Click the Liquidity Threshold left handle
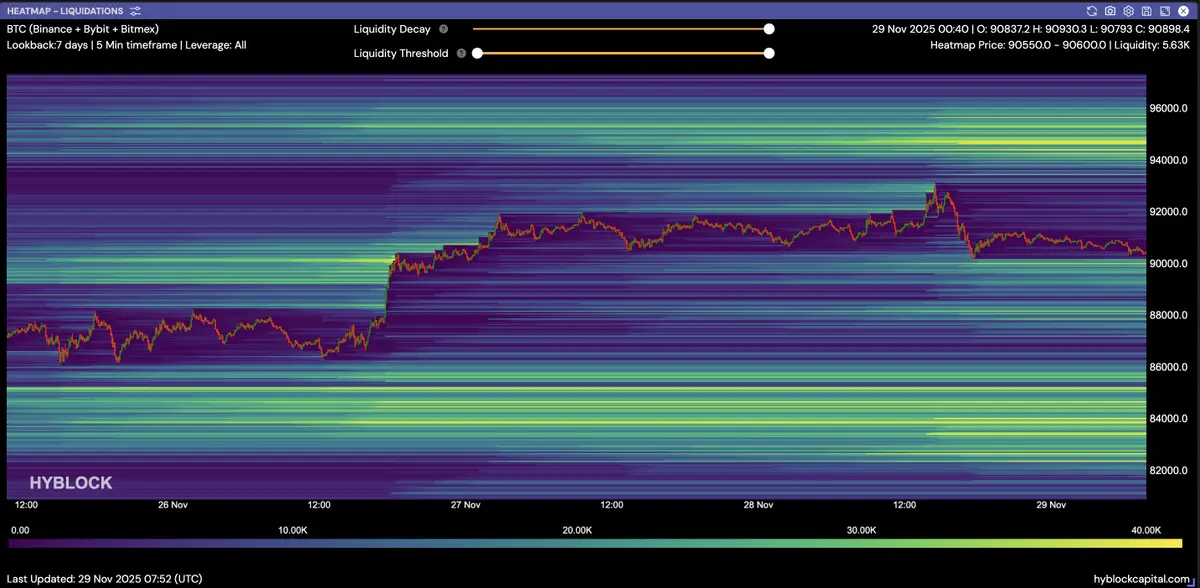 tap(477, 54)
